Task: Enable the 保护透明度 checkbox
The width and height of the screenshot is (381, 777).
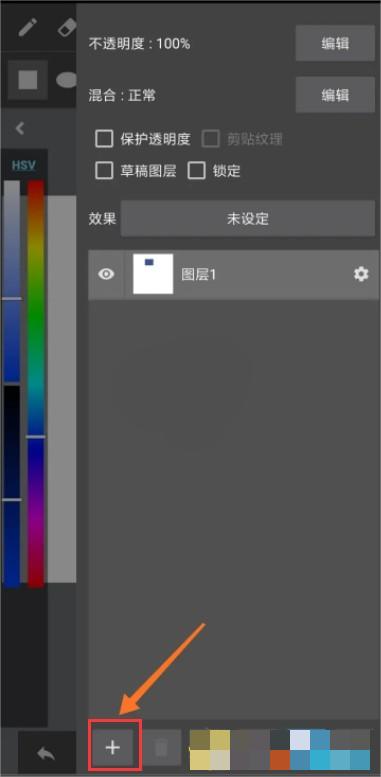Action: 104,139
